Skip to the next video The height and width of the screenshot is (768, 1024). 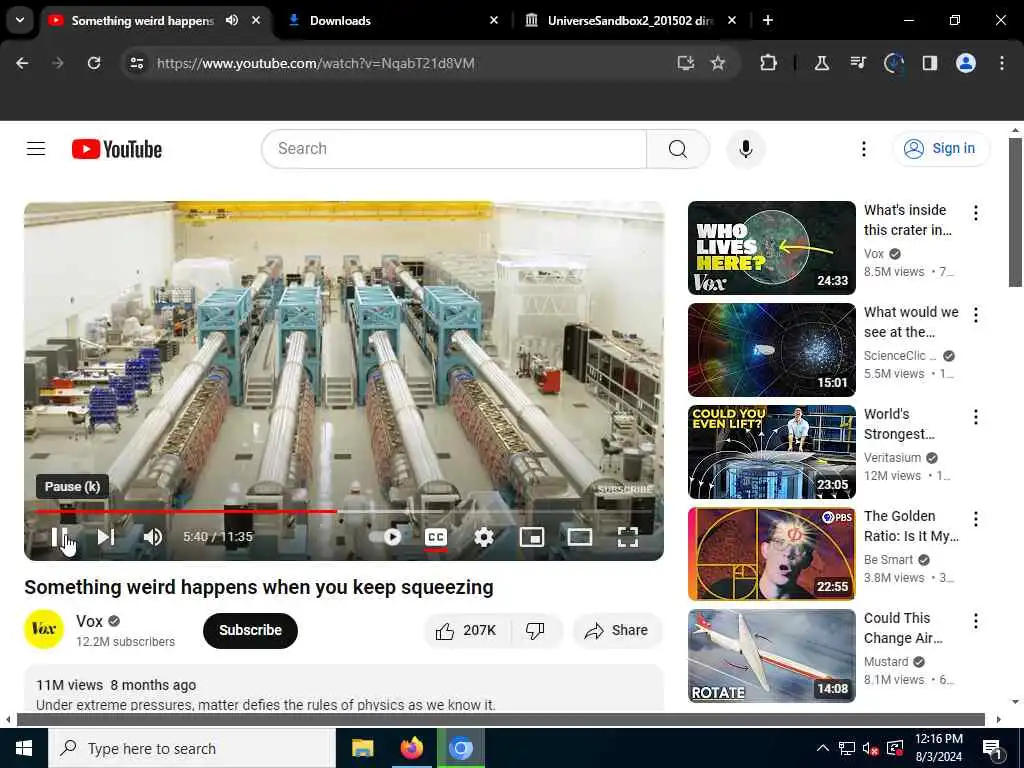click(x=106, y=537)
